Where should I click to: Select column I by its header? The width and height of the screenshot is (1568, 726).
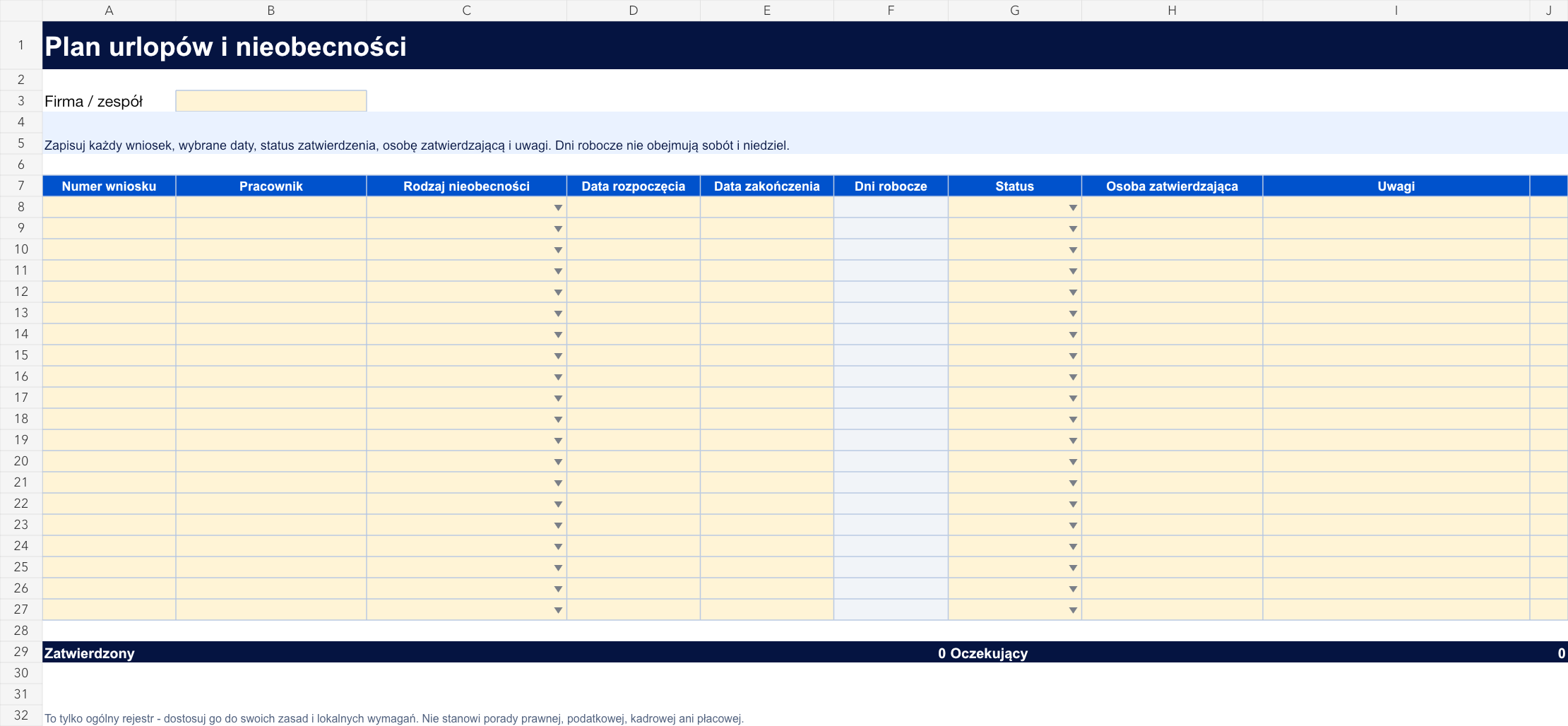tap(1396, 11)
